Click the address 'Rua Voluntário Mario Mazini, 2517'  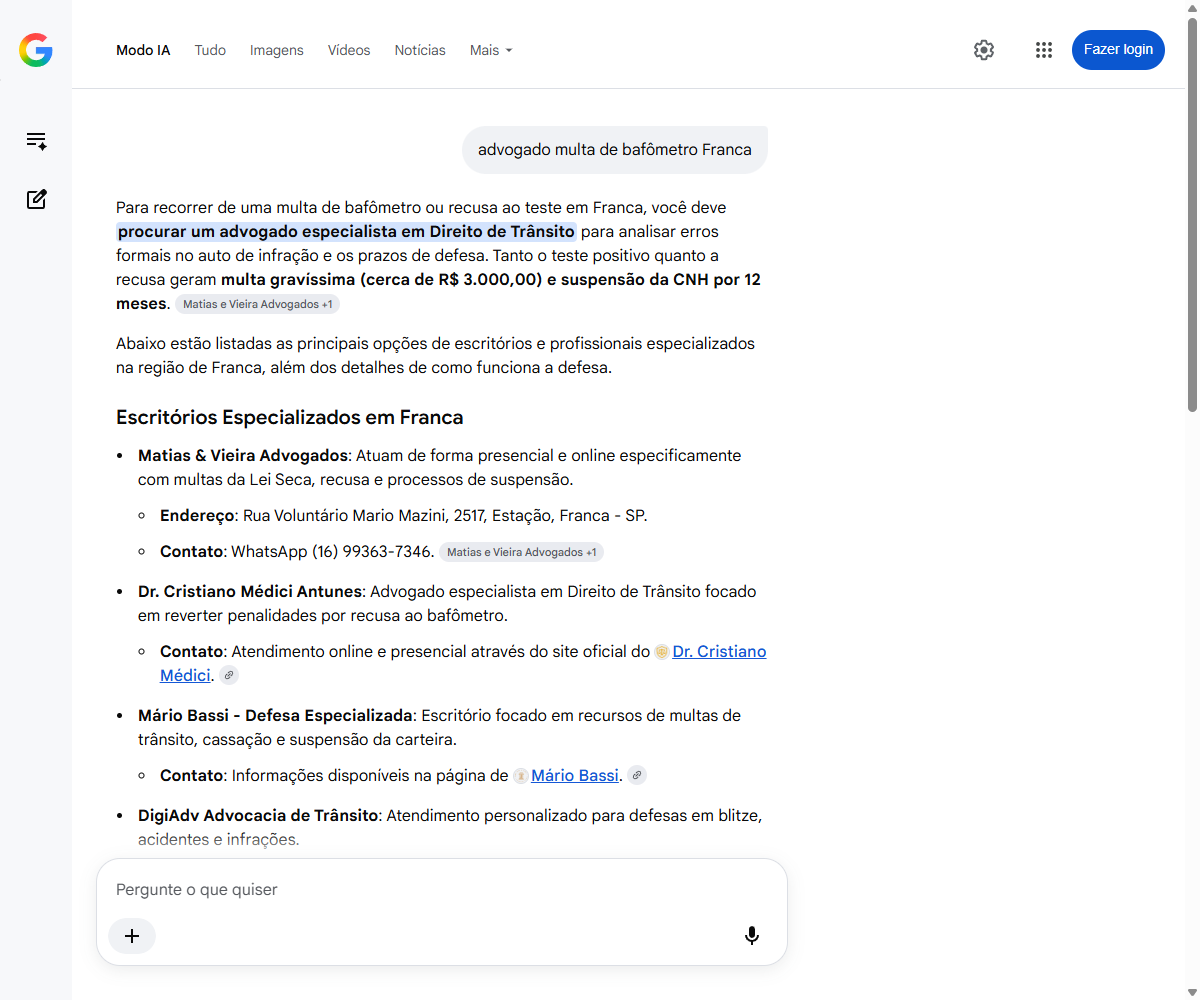365,515
